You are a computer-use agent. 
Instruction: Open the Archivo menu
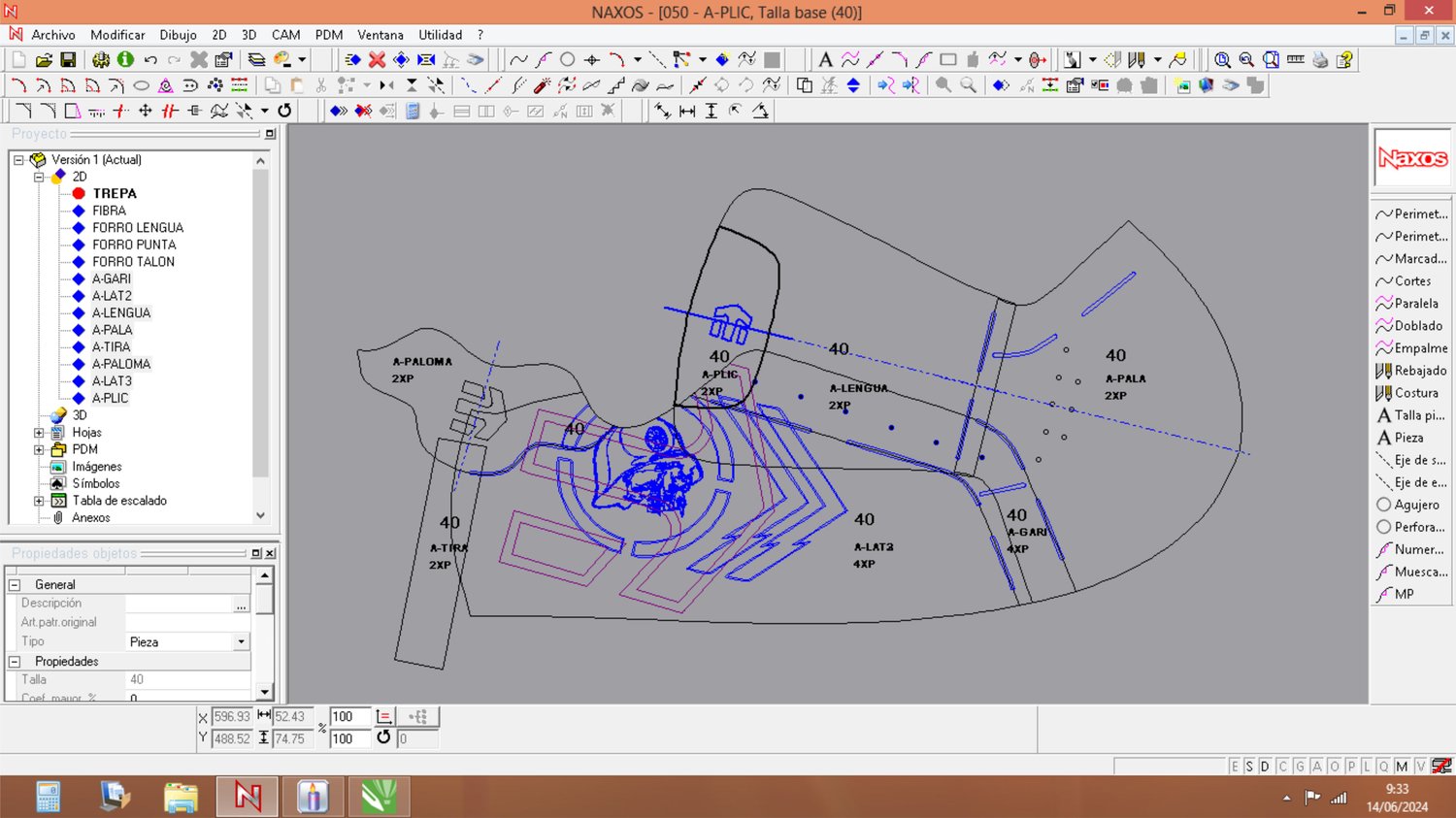tap(53, 35)
